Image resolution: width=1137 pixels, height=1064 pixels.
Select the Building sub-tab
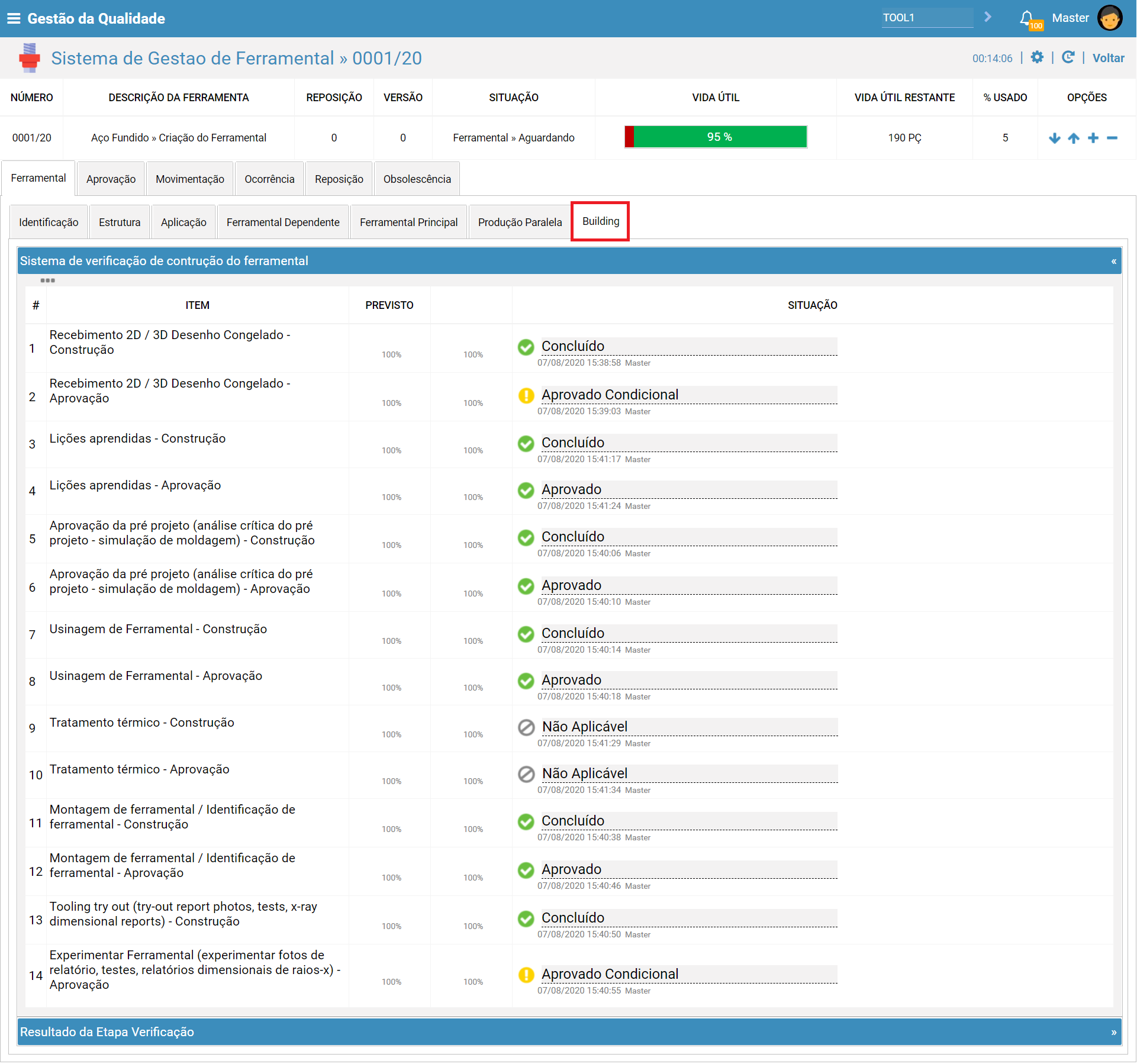point(601,221)
